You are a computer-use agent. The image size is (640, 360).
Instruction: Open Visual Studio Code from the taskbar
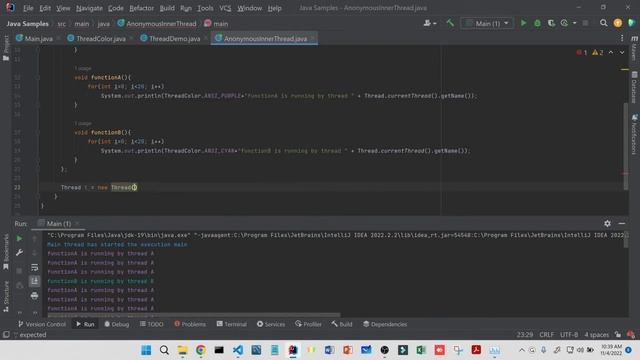[x=238, y=350]
